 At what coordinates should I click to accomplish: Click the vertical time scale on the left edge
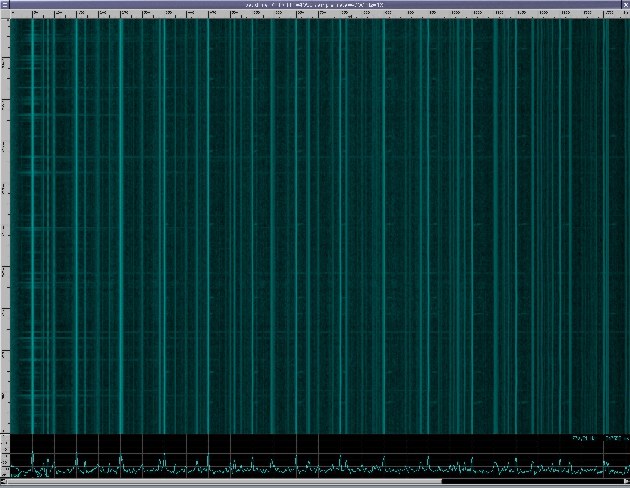[x=5, y=226]
